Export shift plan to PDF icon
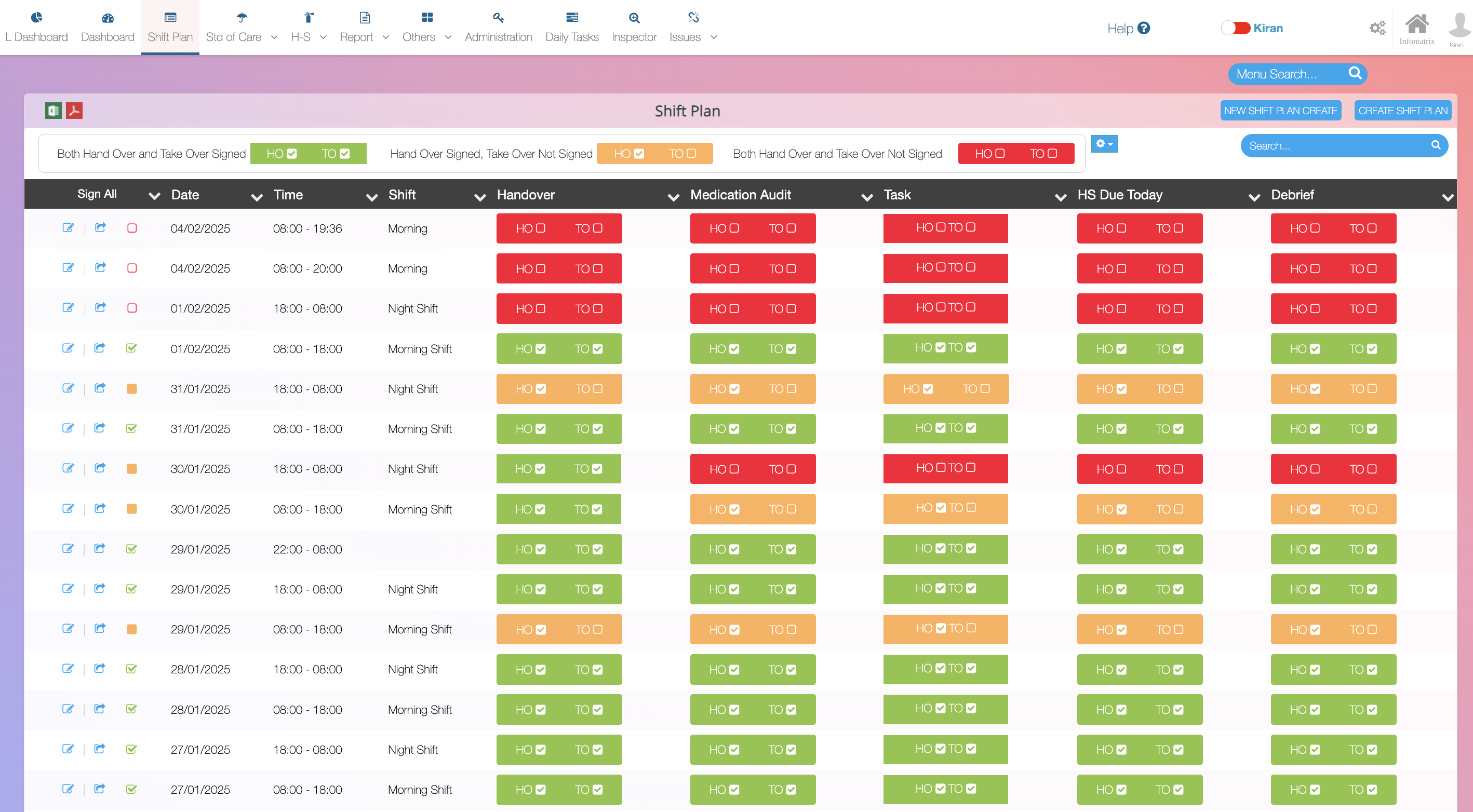Viewport: 1473px width, 812px height. pos(74,110)
